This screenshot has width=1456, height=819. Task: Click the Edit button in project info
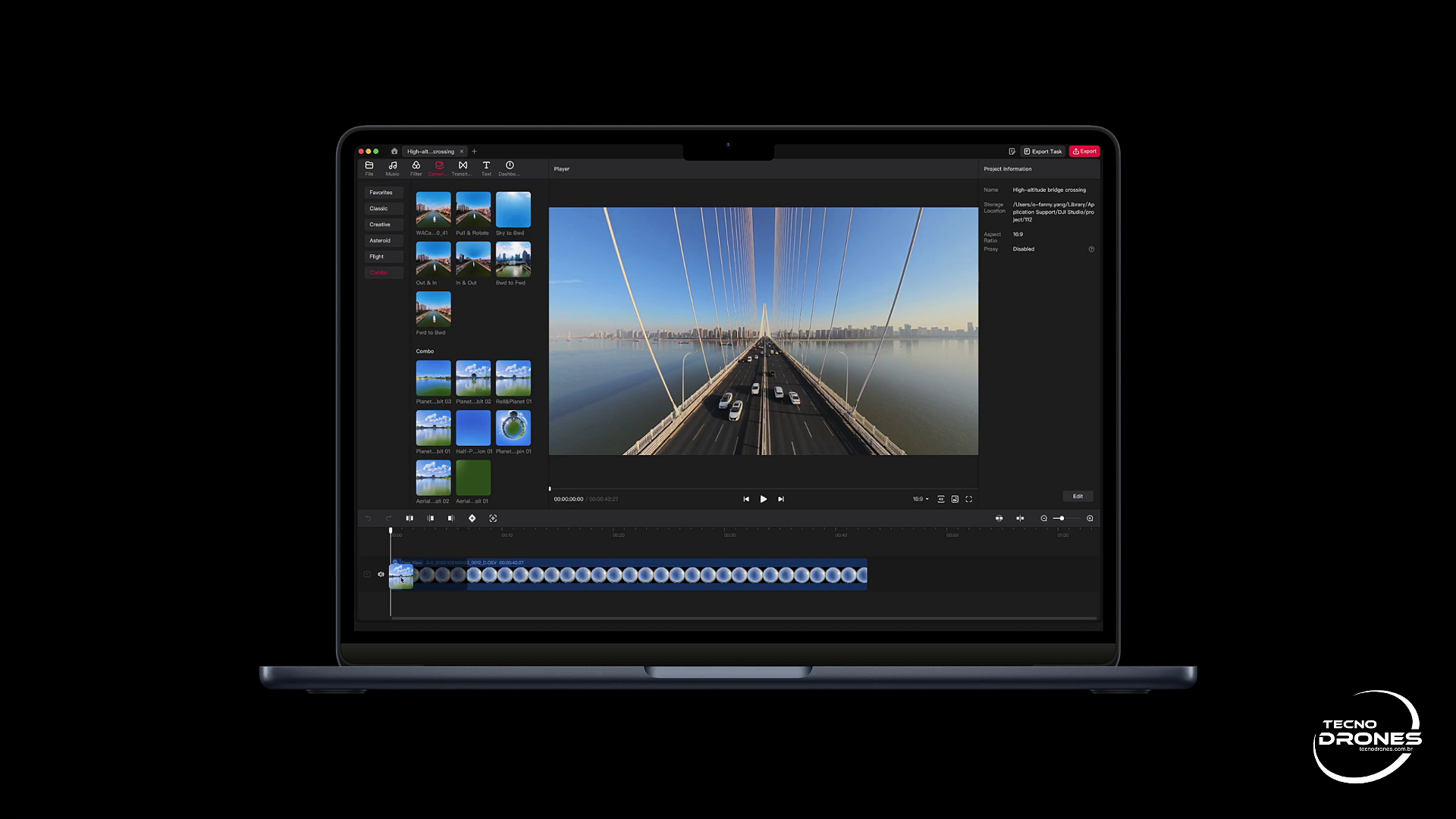click(1078, 497)
